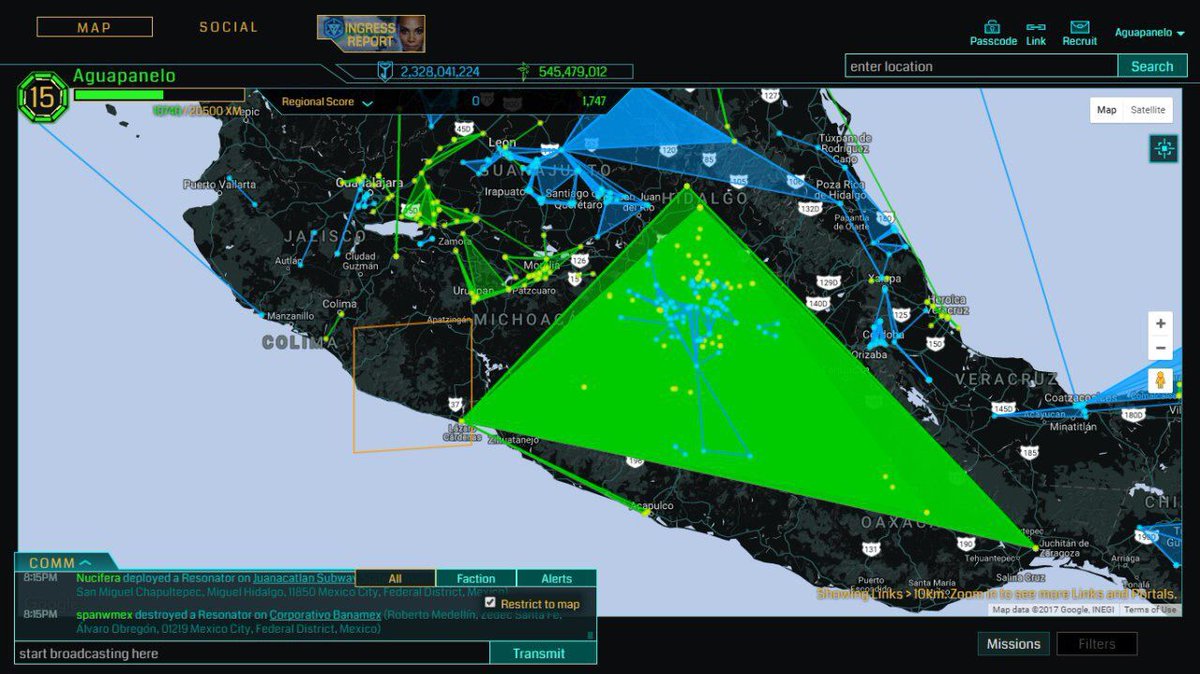Click the Acapulco map label

click(x=651, y=506)
